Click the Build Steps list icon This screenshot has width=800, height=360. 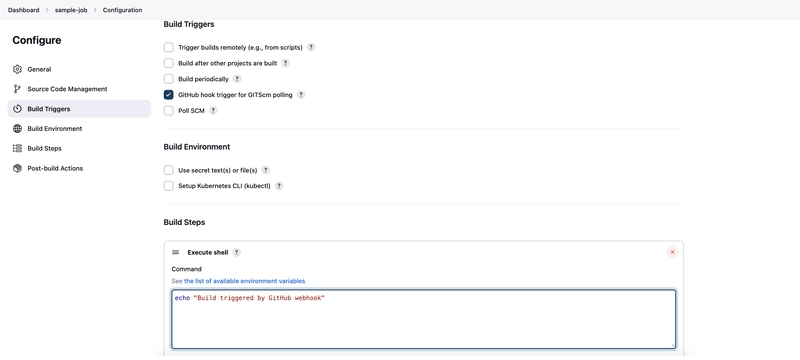(17, 148)
